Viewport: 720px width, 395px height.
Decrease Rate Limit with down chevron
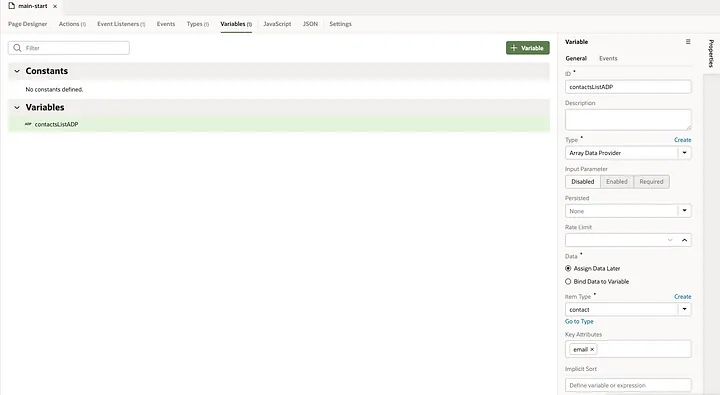tap(670, 240)
